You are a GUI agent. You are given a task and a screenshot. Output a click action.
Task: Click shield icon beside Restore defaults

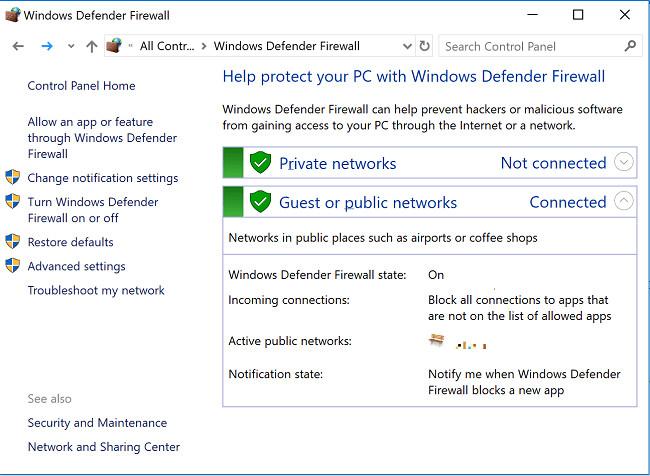[x=12, y=241]
